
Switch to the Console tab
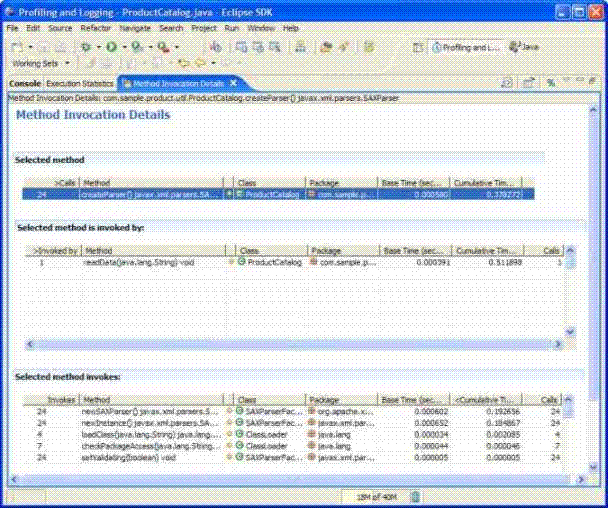25,83
